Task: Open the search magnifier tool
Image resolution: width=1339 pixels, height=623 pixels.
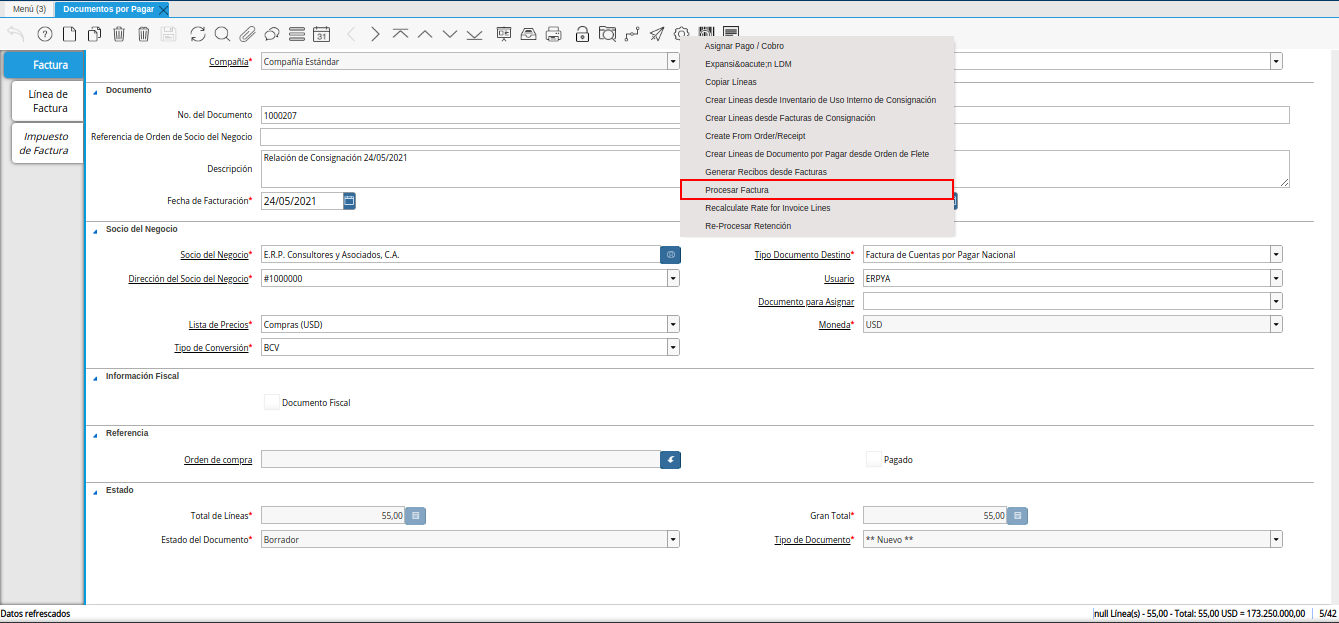Action: point(222,34)
